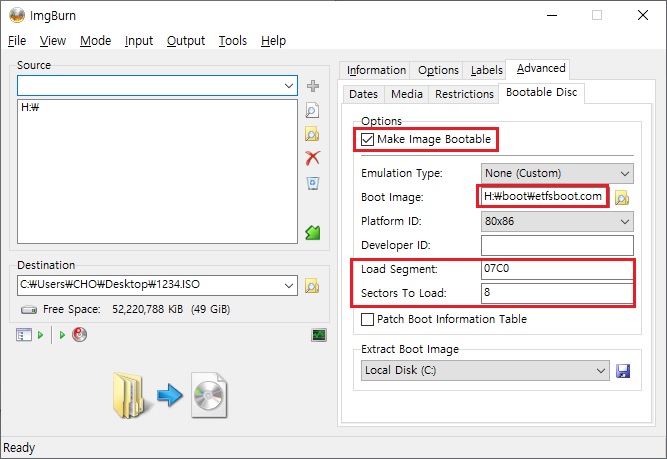This screenshot has height=459, width=667.
Task: Click the small green play arrow next to layout editor
Action: (x=40, y=335)
